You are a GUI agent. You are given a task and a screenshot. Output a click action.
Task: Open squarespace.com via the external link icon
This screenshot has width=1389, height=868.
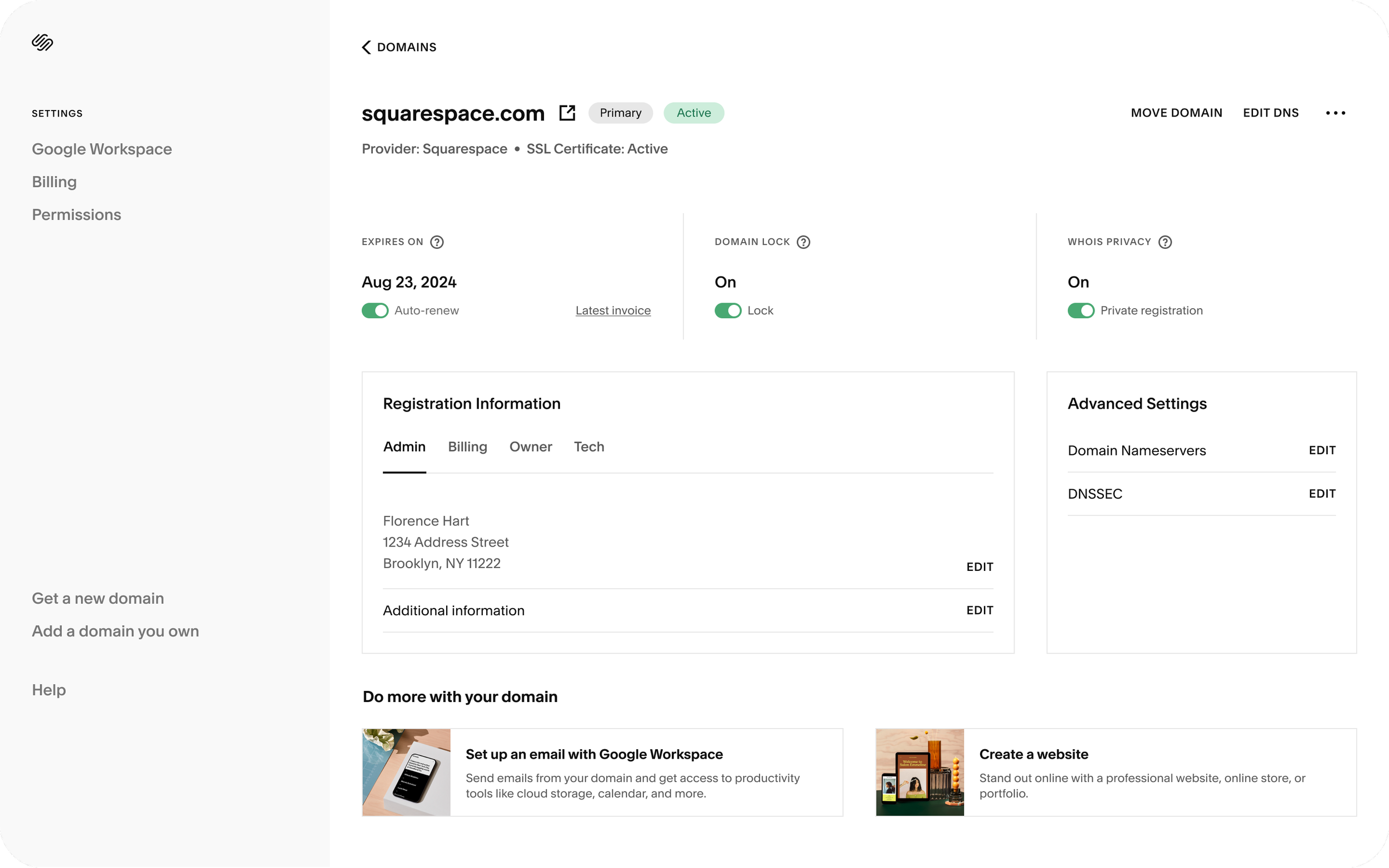pyautogui.click(x=567, y=113)
